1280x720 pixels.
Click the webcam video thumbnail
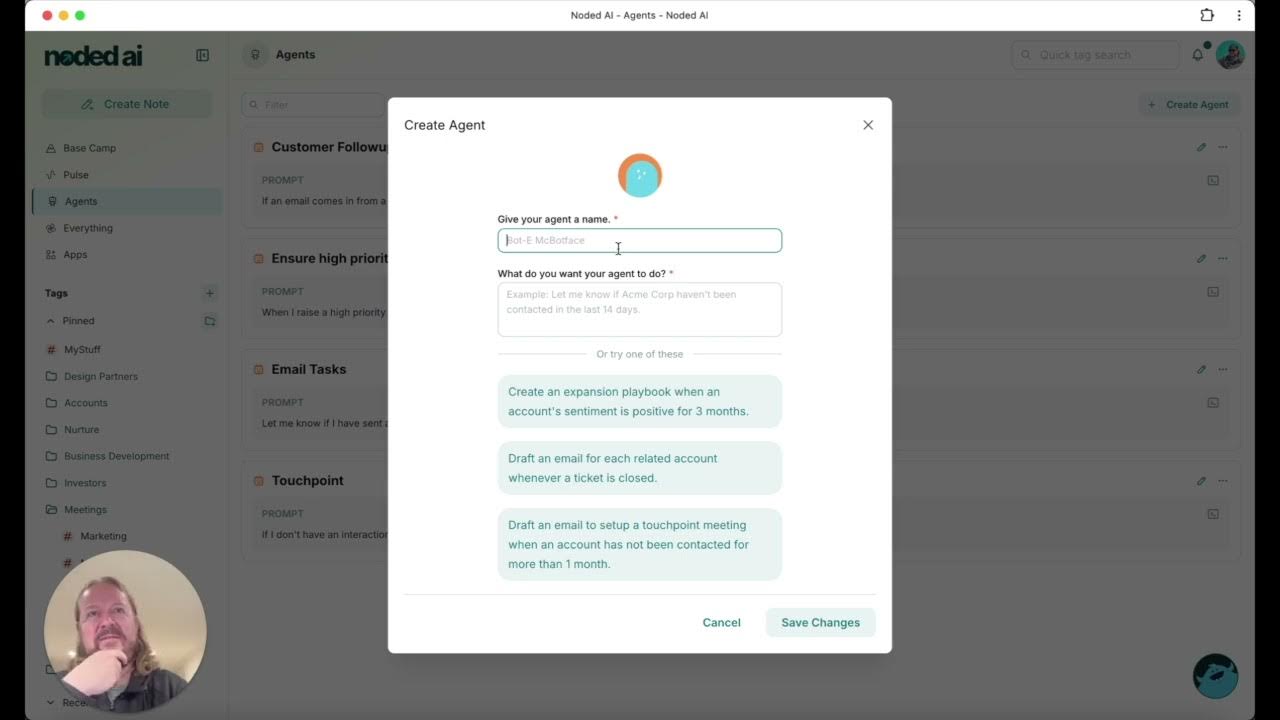point(125,632)
